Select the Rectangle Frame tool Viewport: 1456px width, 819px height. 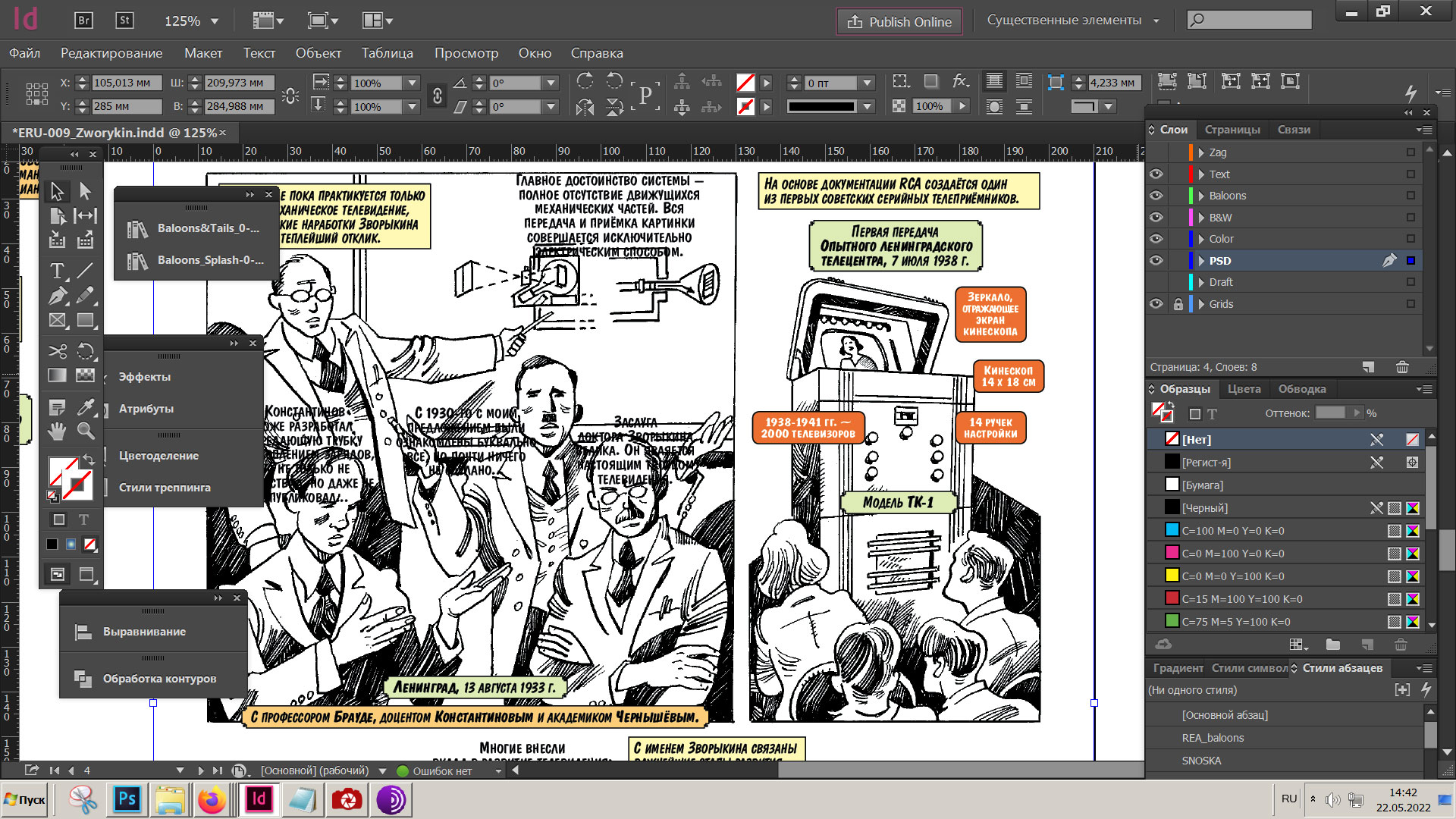(57, 321)
